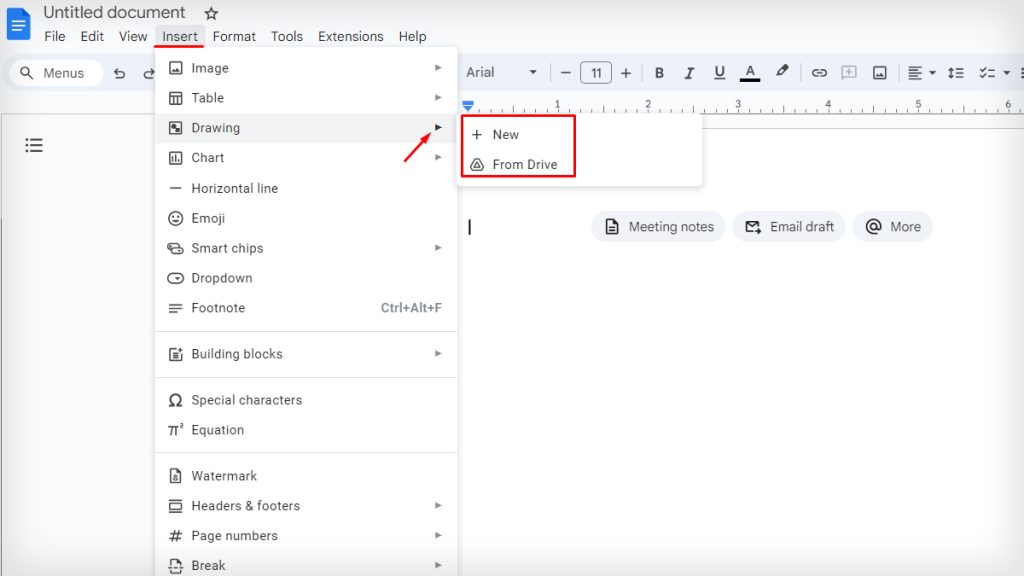Select the Watermark option

[306, 475]
